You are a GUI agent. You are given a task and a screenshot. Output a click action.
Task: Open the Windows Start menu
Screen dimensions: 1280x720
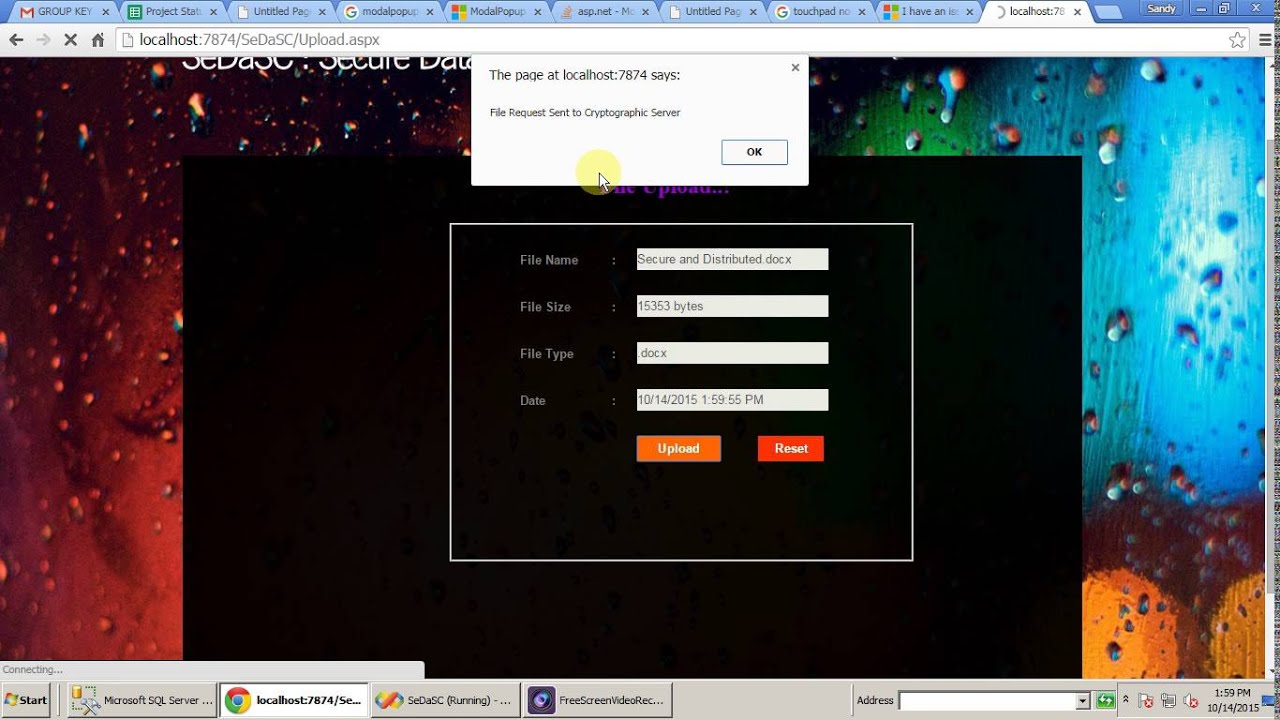(25, 700)
